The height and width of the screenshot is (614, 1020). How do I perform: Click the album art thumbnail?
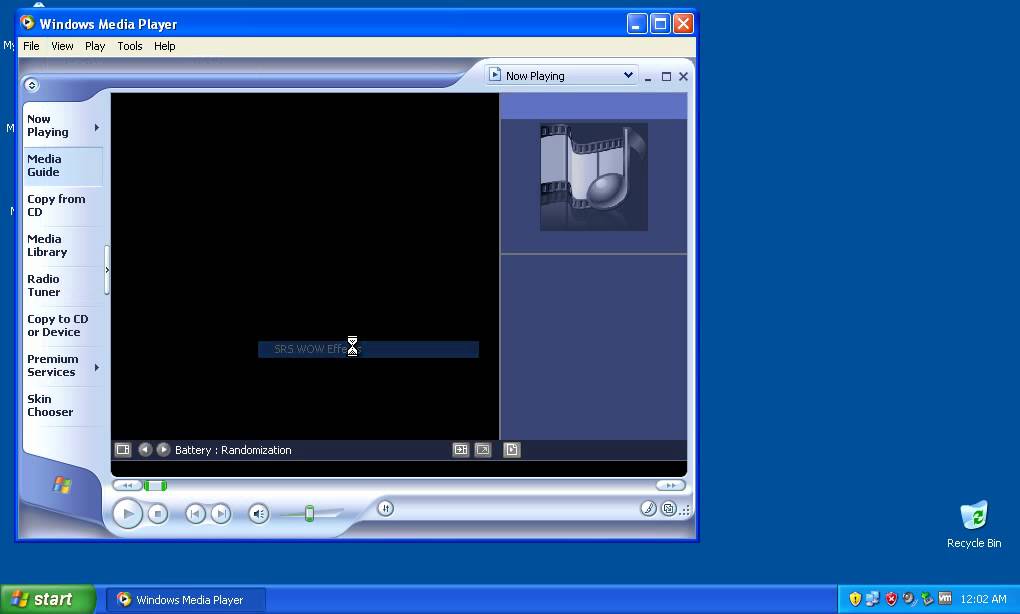pos(594,176)
